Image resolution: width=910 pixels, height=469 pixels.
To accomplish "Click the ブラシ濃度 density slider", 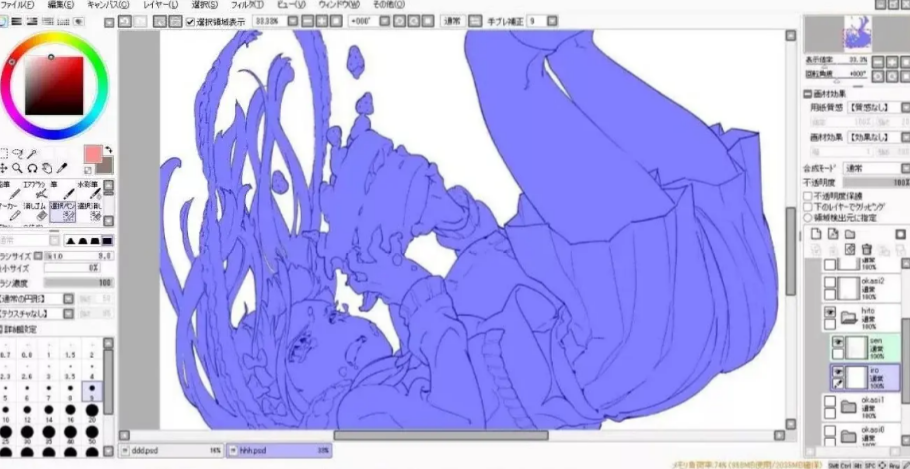I will (x=79, y=283).
